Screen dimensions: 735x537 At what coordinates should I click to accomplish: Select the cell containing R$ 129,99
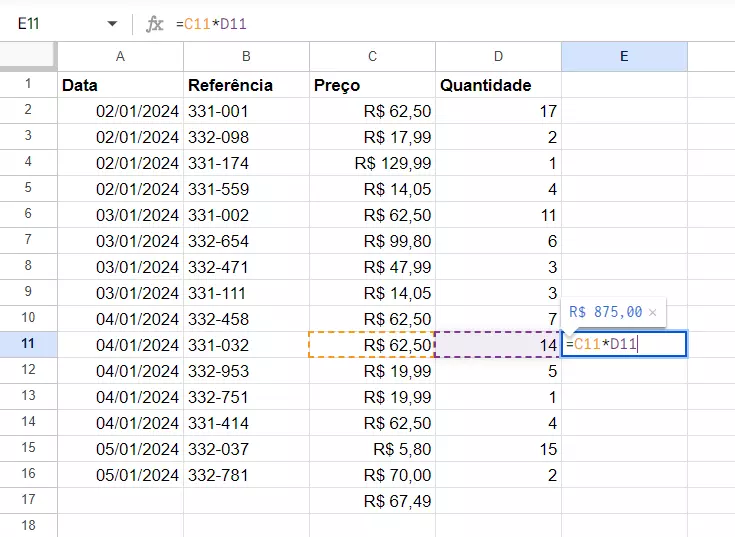click(372, 163)
